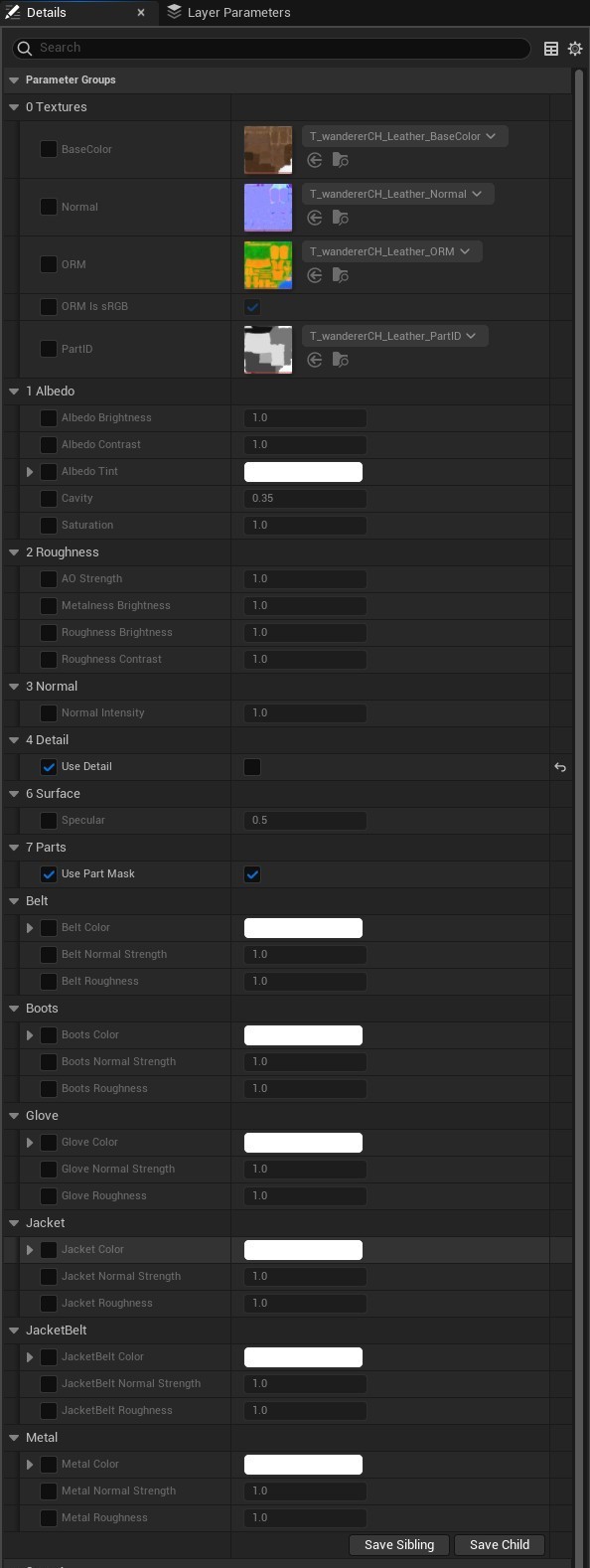Click the Normal texture thumbnail
Image resolution: width=590 pixels, height=1568 pixels.
click(x=268, y=208)
